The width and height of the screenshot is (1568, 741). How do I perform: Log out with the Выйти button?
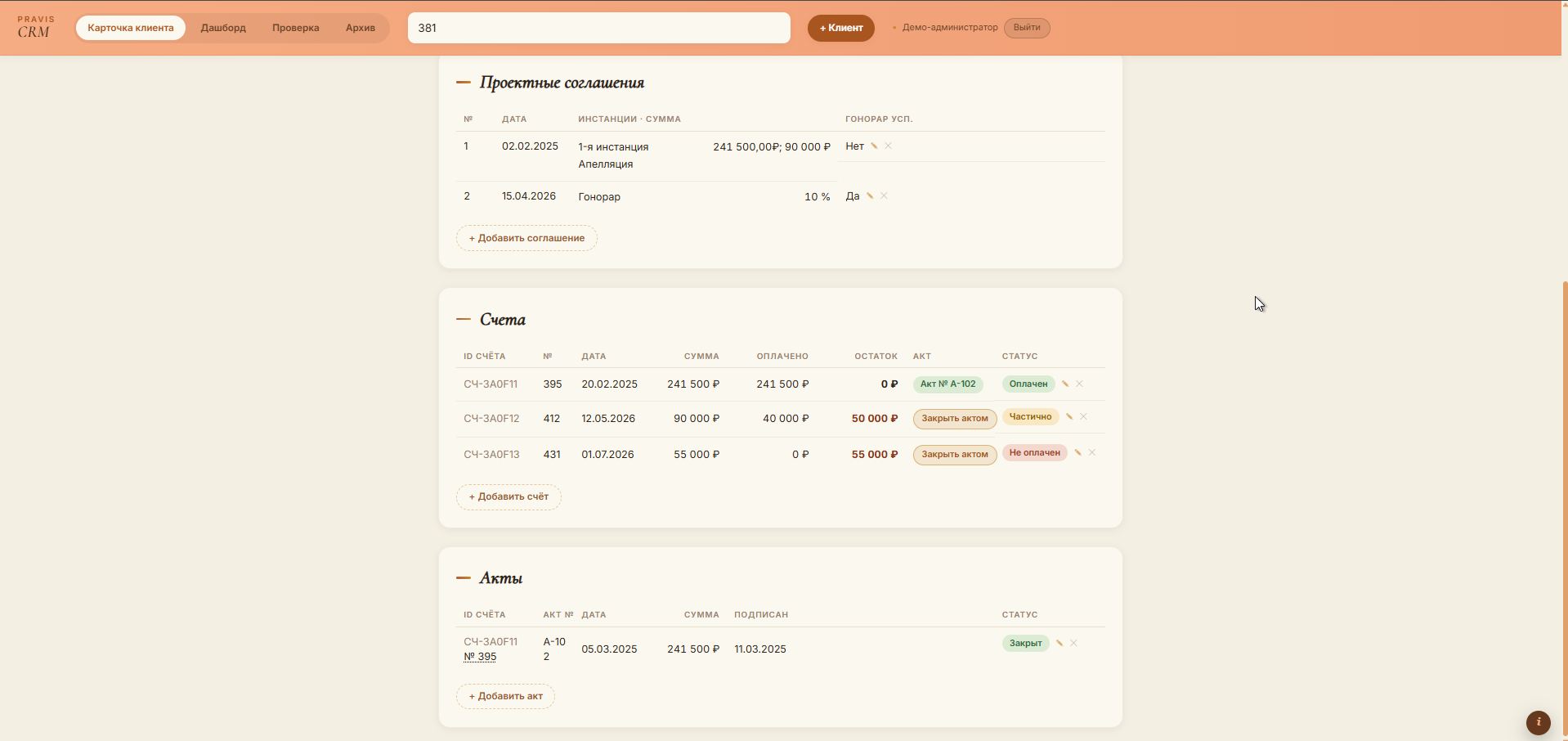pos(1027,28)
